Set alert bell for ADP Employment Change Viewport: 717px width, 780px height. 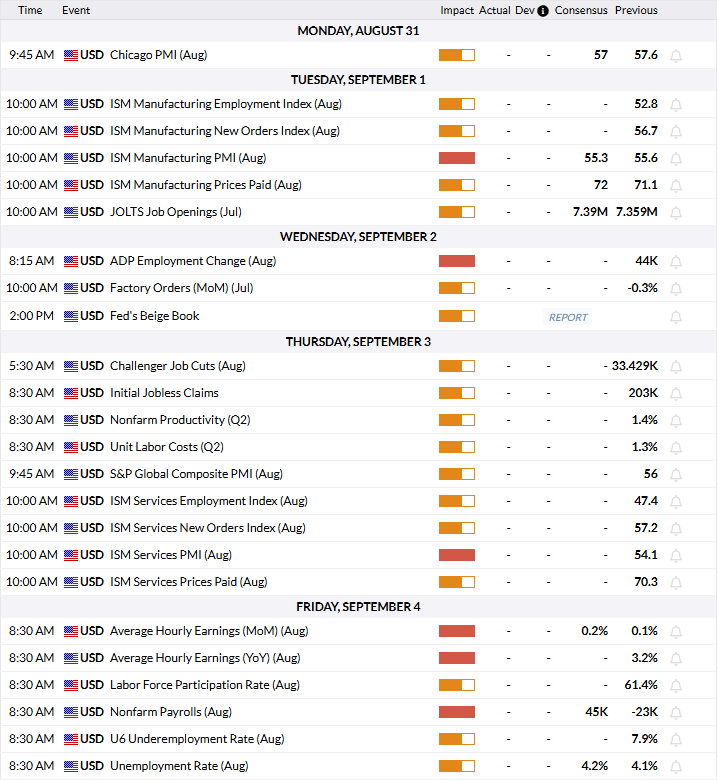(676, 262)
